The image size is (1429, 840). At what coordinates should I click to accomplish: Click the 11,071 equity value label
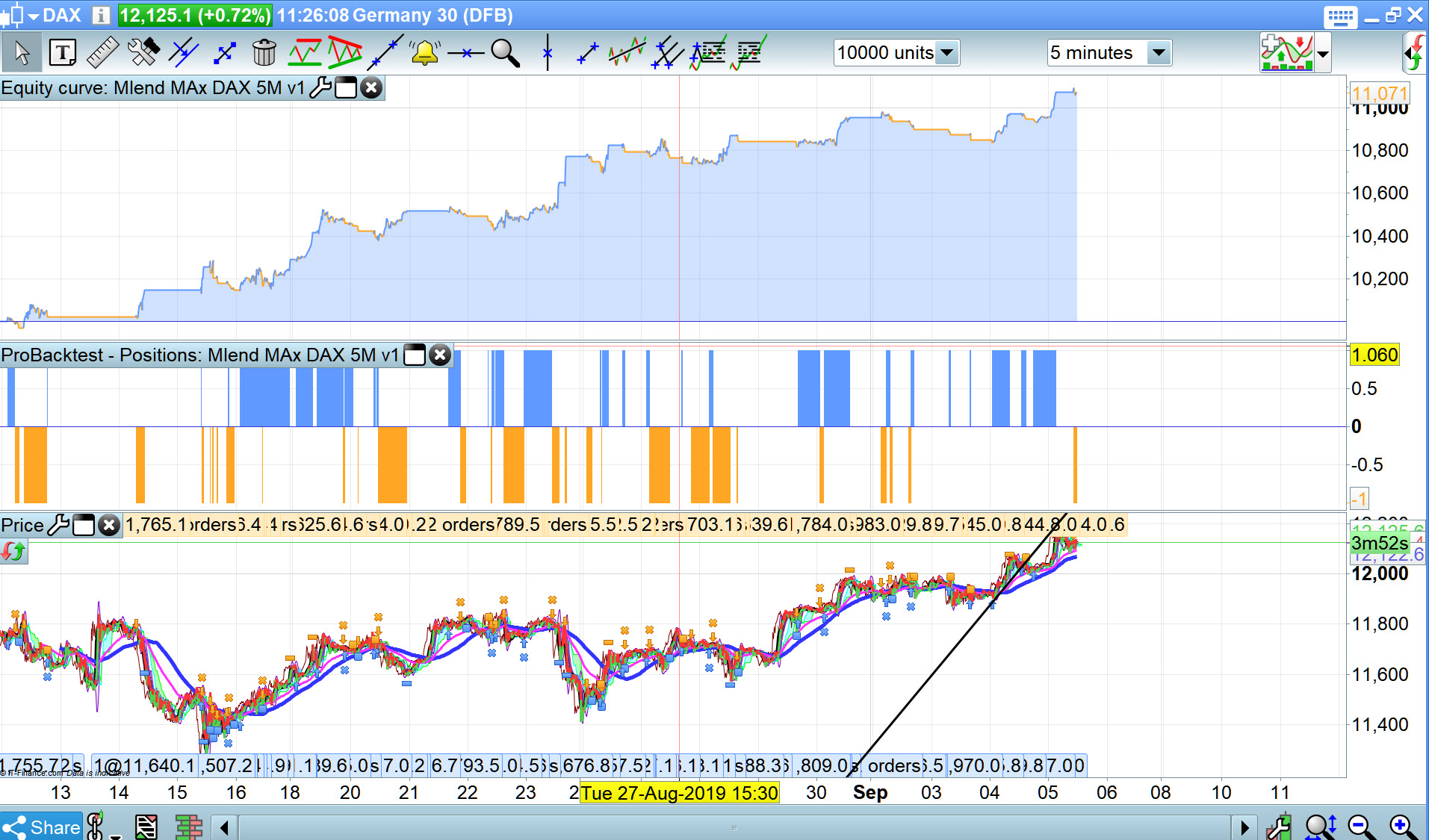click(x=1380, y=93)
